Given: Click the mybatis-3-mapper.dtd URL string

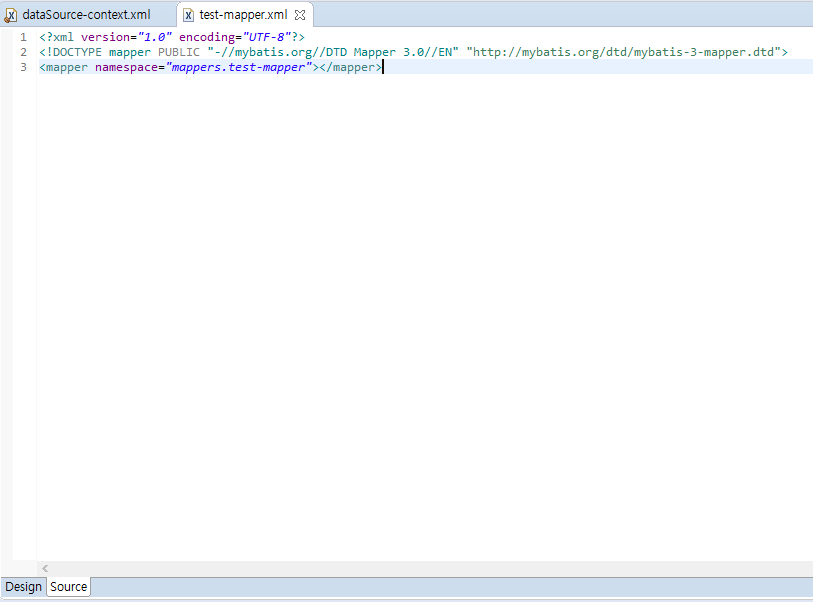Looking at the screenshot, I should tap(623, 52).
